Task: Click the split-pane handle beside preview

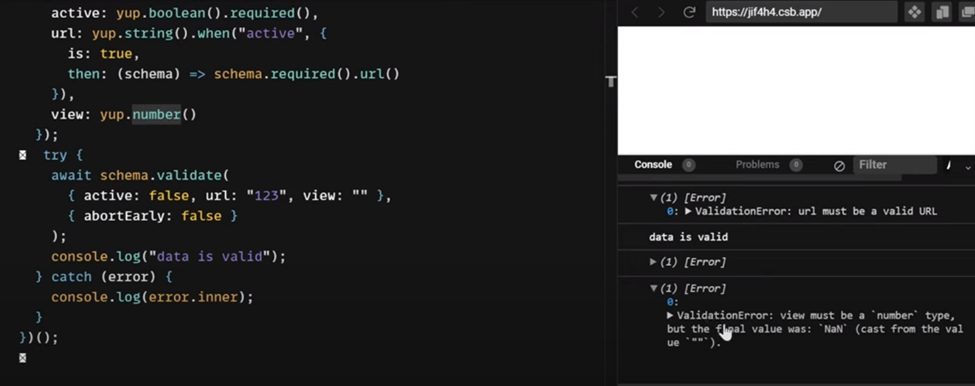Action: point(611,81)
